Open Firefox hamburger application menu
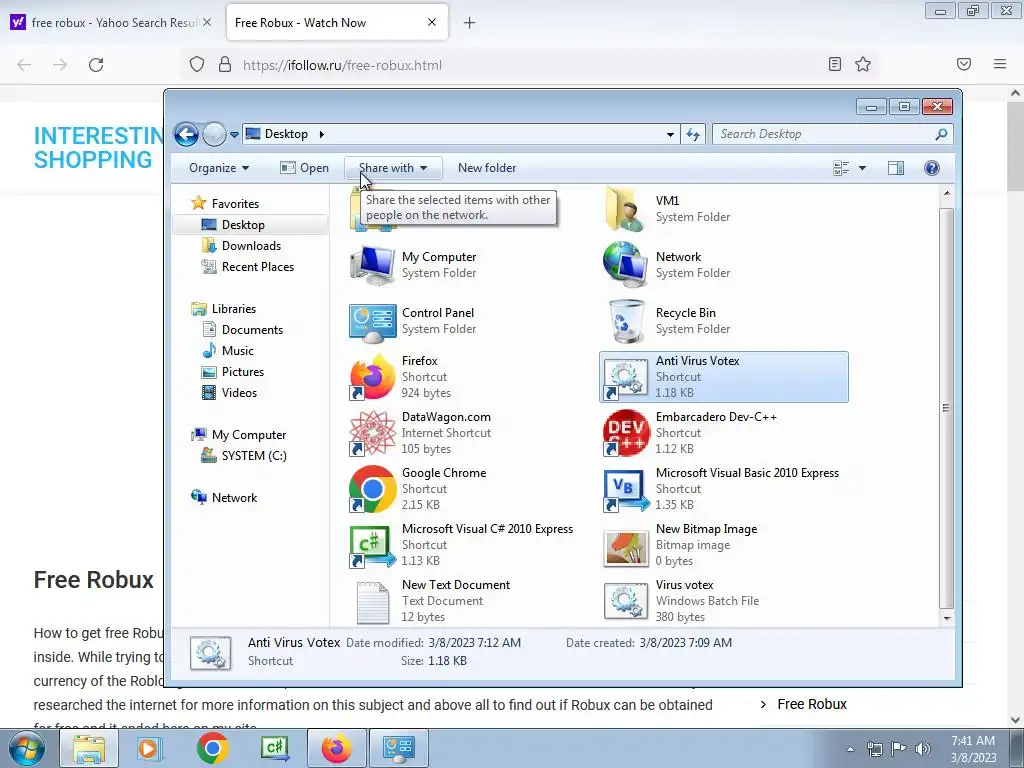The height and width of the screenshot is (768, 1024). [1000, 64]
